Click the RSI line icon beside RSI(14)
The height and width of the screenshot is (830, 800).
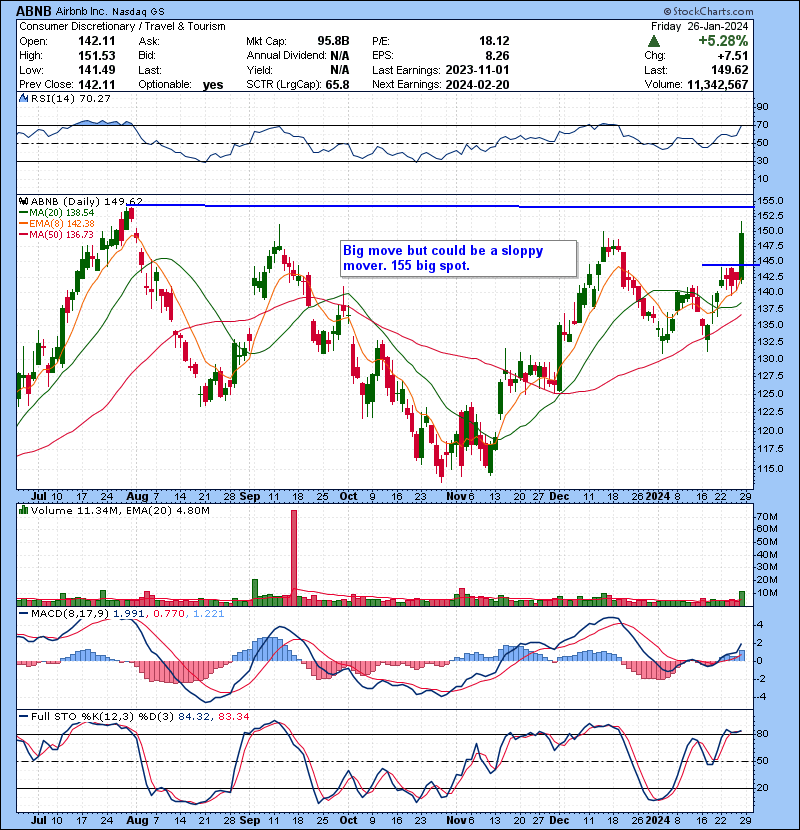[24, 98]
